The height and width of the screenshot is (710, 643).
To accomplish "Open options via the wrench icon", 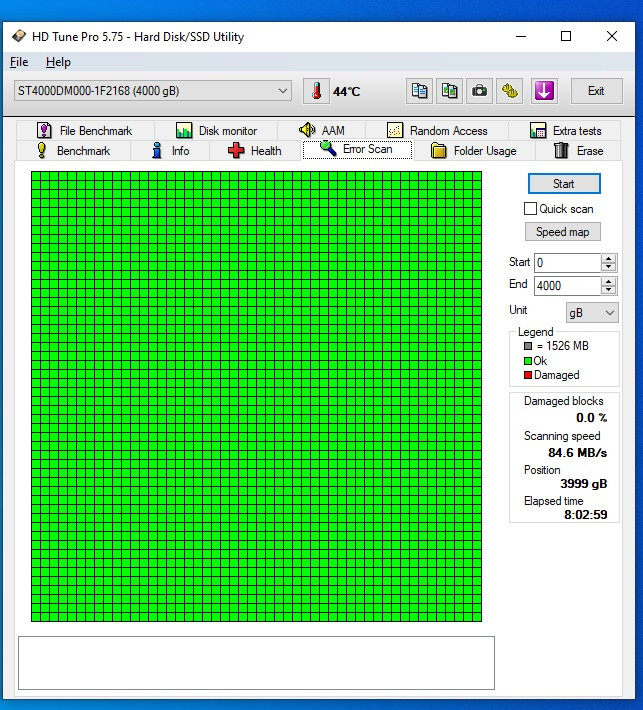I will click(x=510, y=91).
